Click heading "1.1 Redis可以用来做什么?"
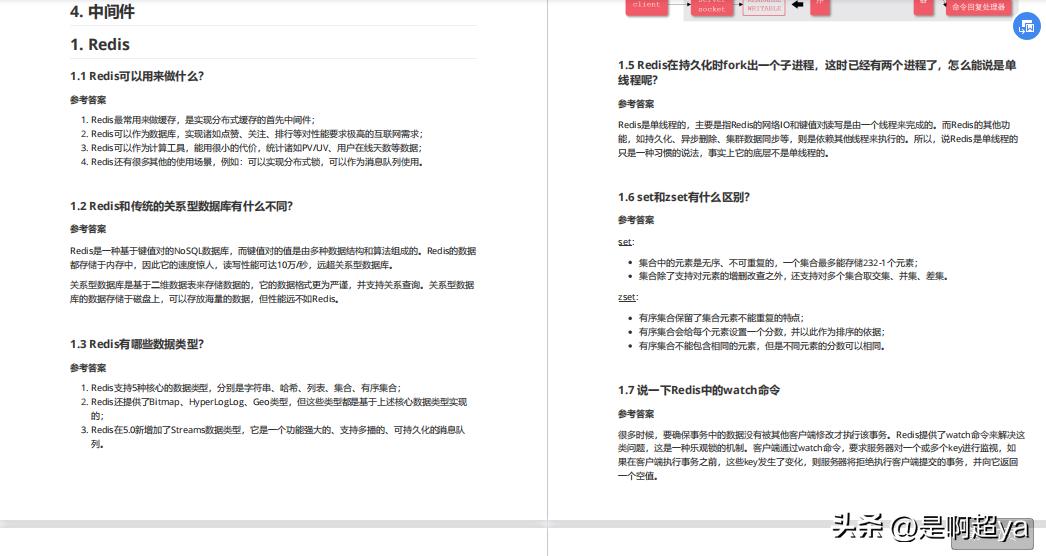 (x=137, y=76)
